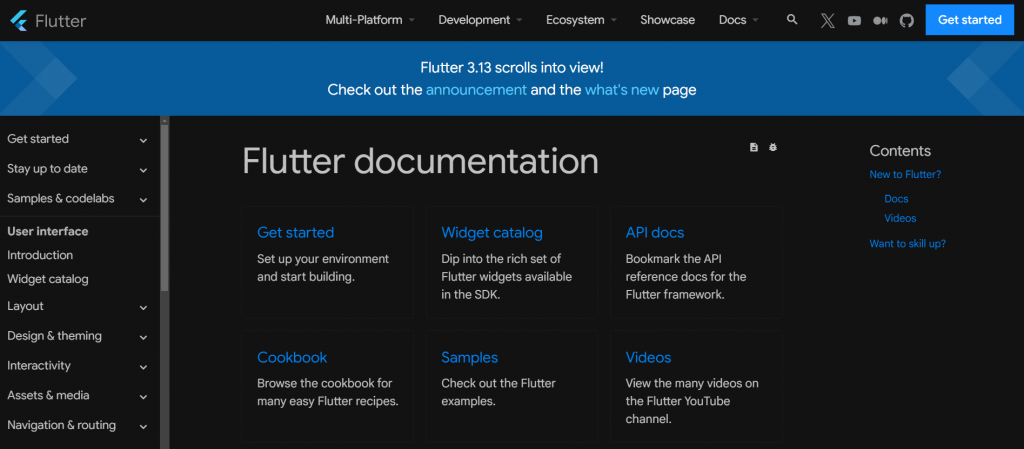The width and height of the screenshot is (1024, 449).
Task: Open the announcement link in banner
Action: coord(476,90)
